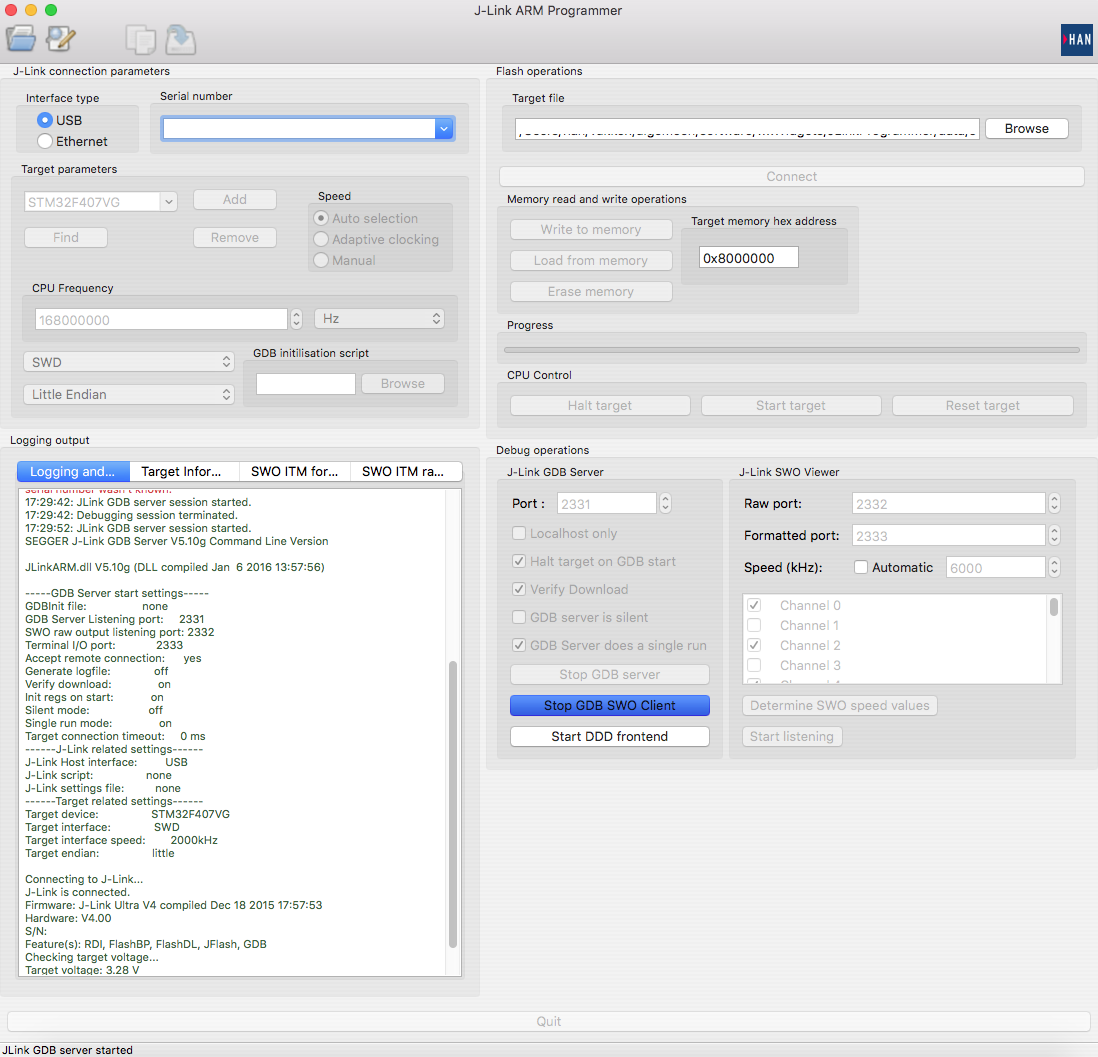Toggle GDB Server does a single run
Screen dimensions: 1098x1057
pos(519,645)
